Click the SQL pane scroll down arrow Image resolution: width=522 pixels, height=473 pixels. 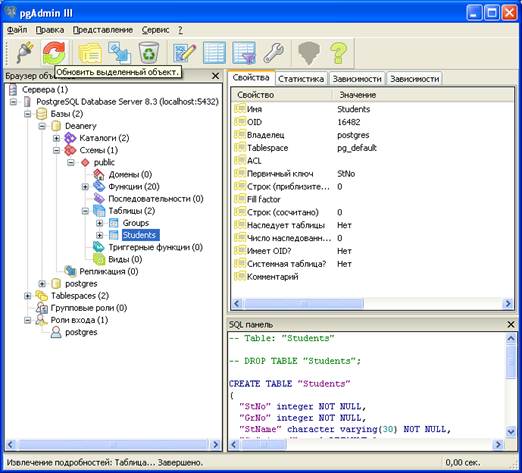tap(510, 432)
